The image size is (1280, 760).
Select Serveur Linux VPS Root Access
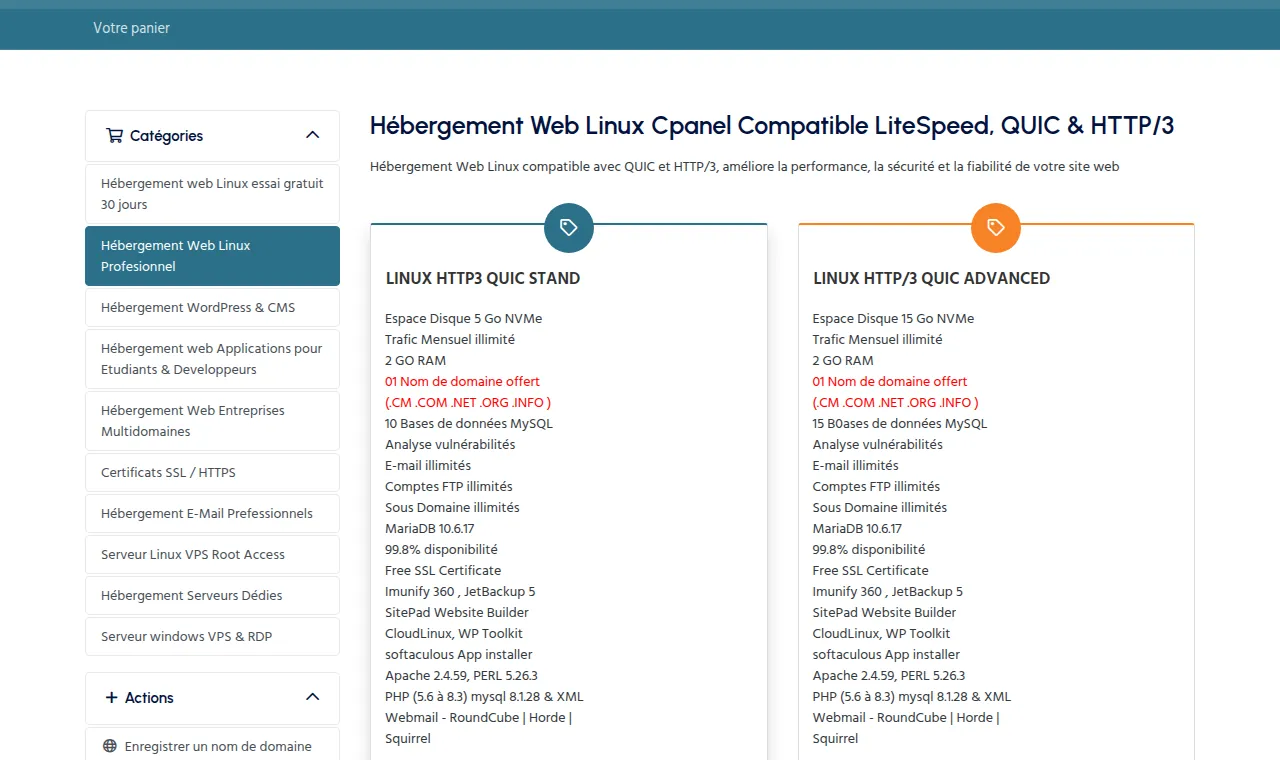212,554
